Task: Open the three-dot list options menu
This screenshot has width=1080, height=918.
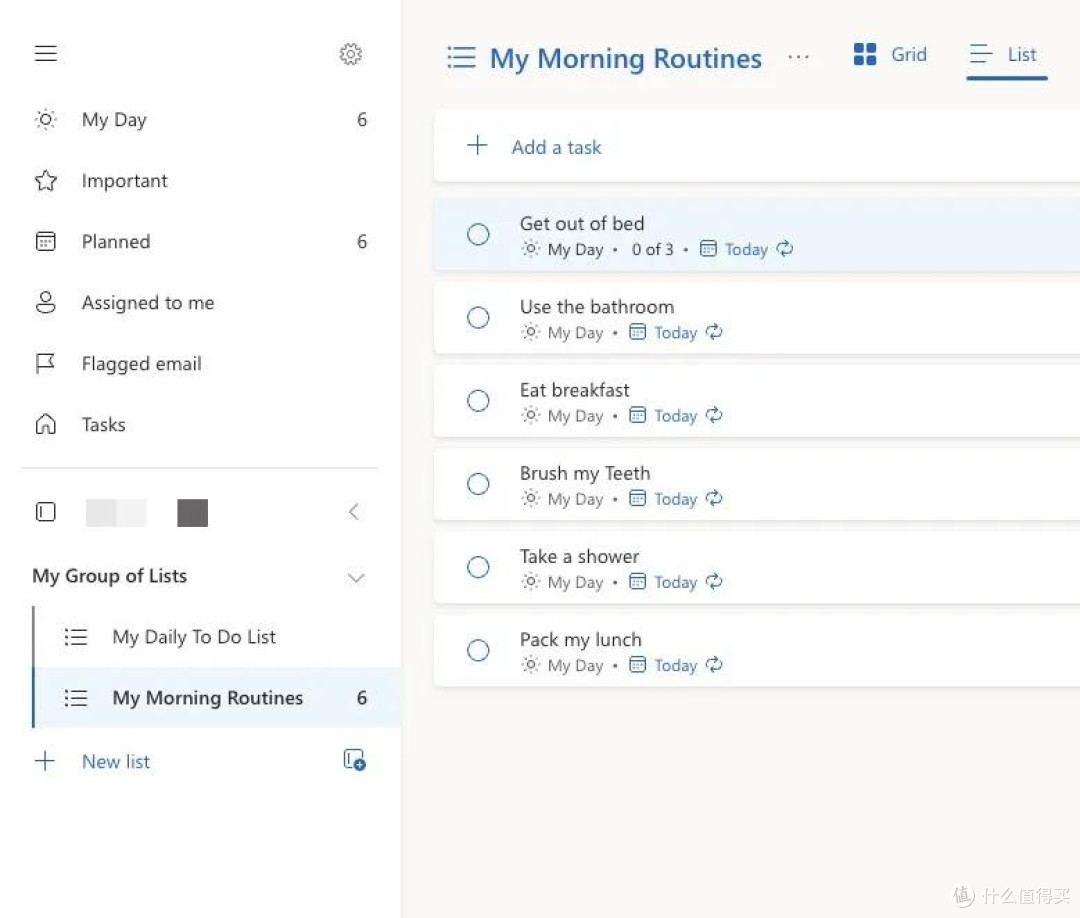Action: click(798, 57)
